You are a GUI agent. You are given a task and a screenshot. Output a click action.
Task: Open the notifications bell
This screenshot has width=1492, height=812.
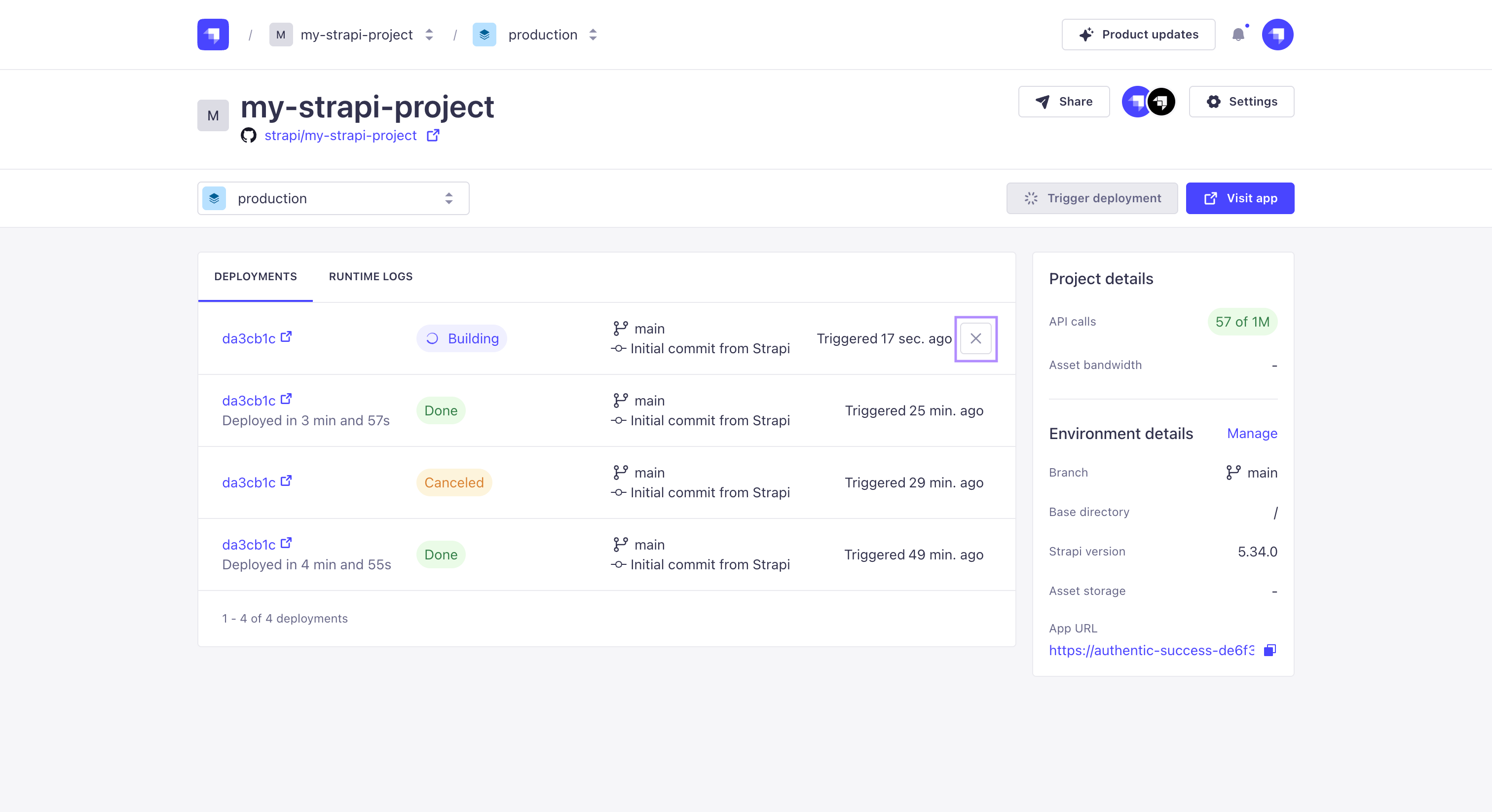[x=1238, y=35]
